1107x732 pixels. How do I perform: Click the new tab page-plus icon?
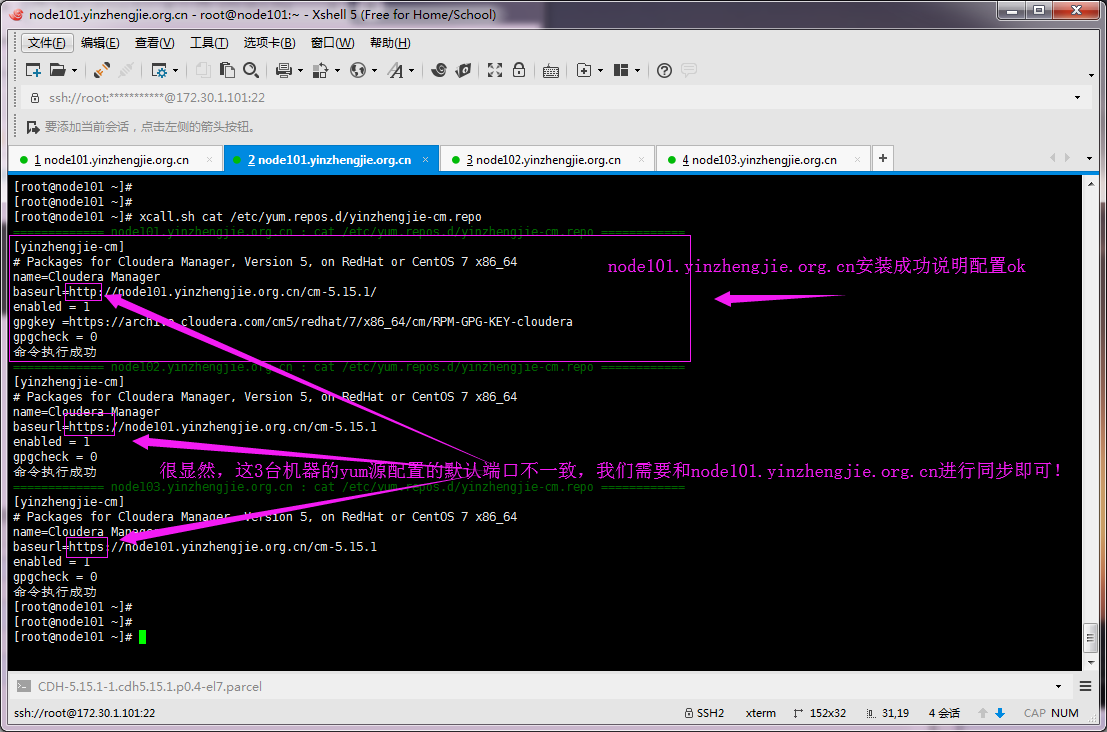584,70
